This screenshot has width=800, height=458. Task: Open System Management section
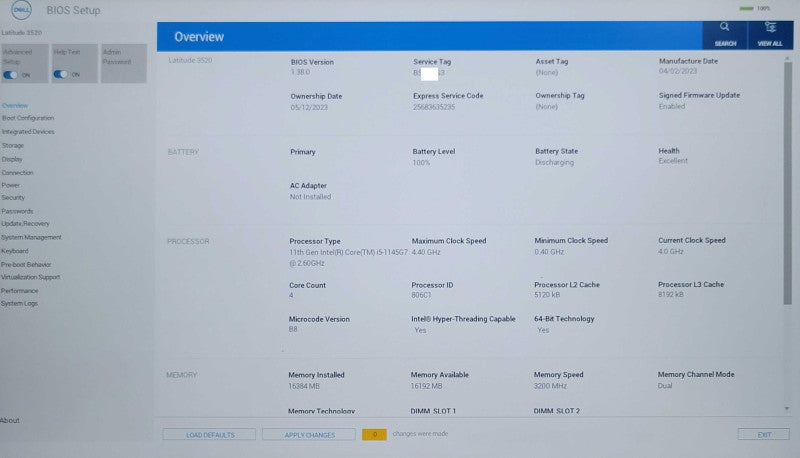click(x=31, y=237)
